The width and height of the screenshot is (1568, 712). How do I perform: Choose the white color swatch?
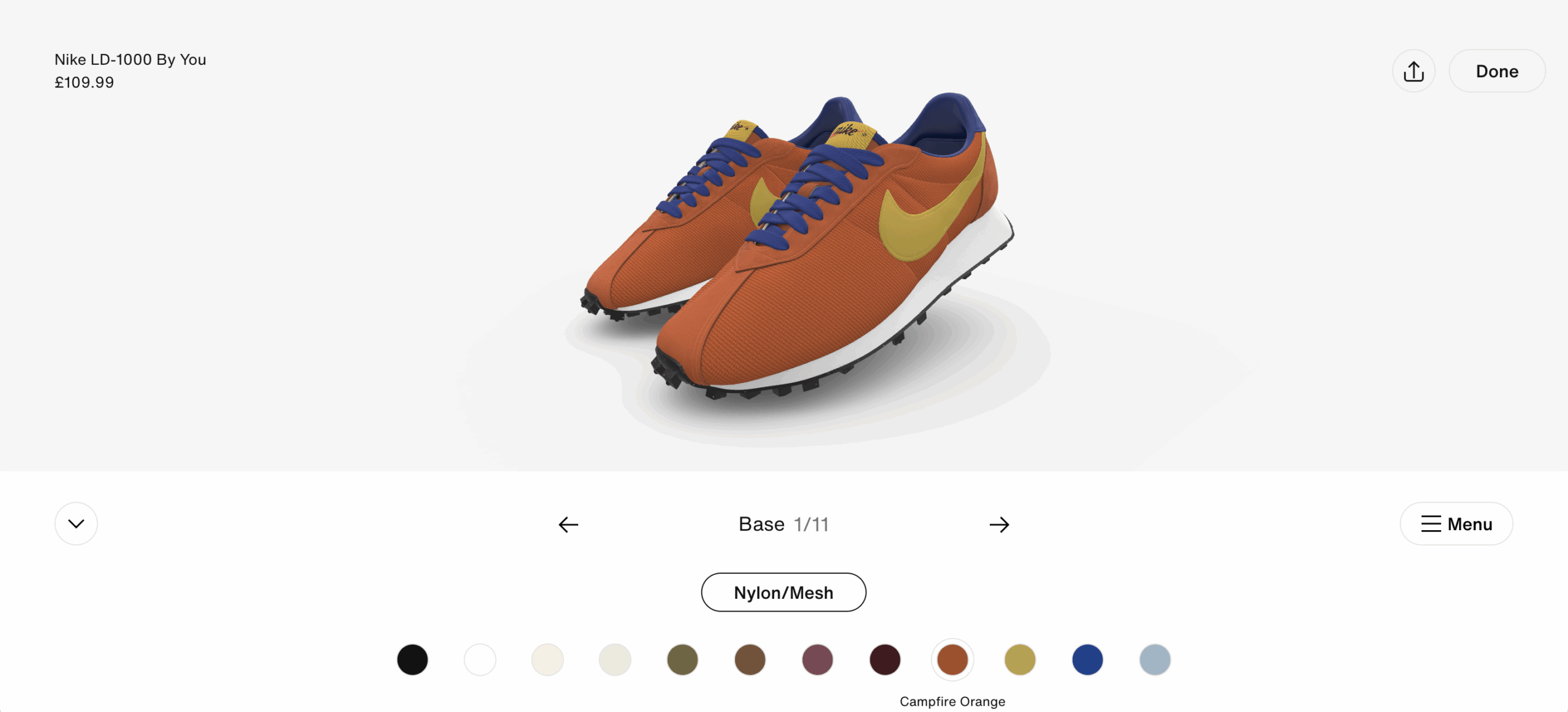pyautogui.click(x=480, y=659)
